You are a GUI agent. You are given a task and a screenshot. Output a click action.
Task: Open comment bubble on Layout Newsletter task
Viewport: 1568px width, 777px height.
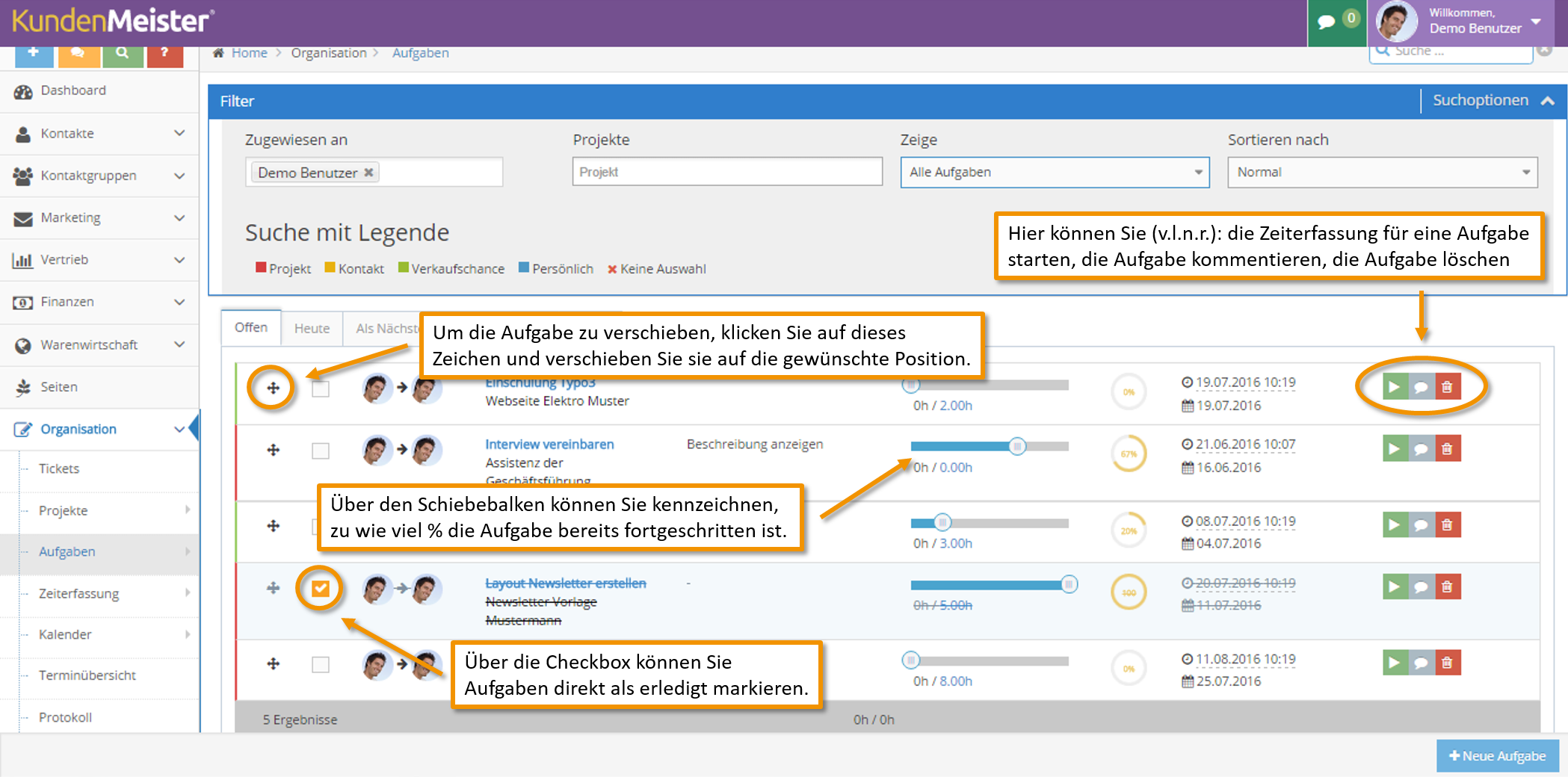coord(1421,586)
